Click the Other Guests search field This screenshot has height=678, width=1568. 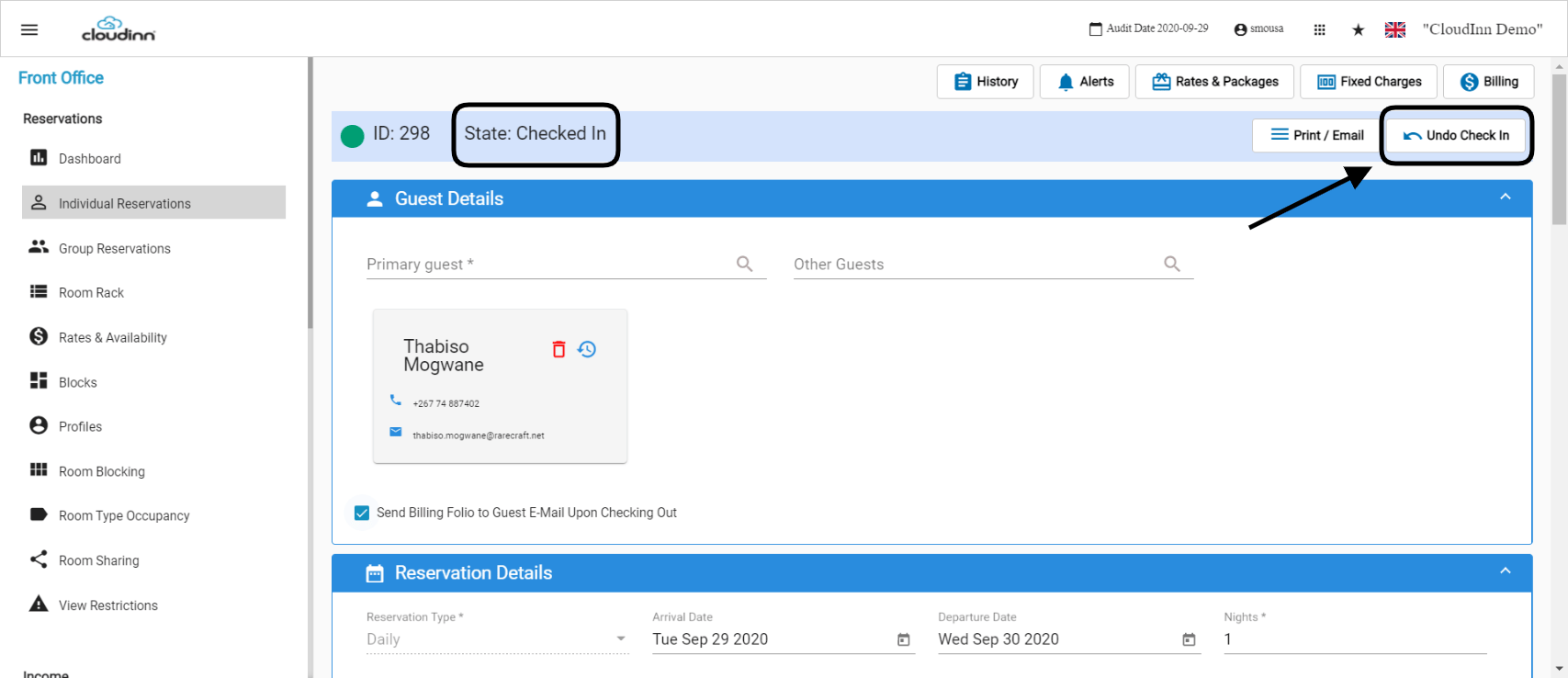[993, 265]
